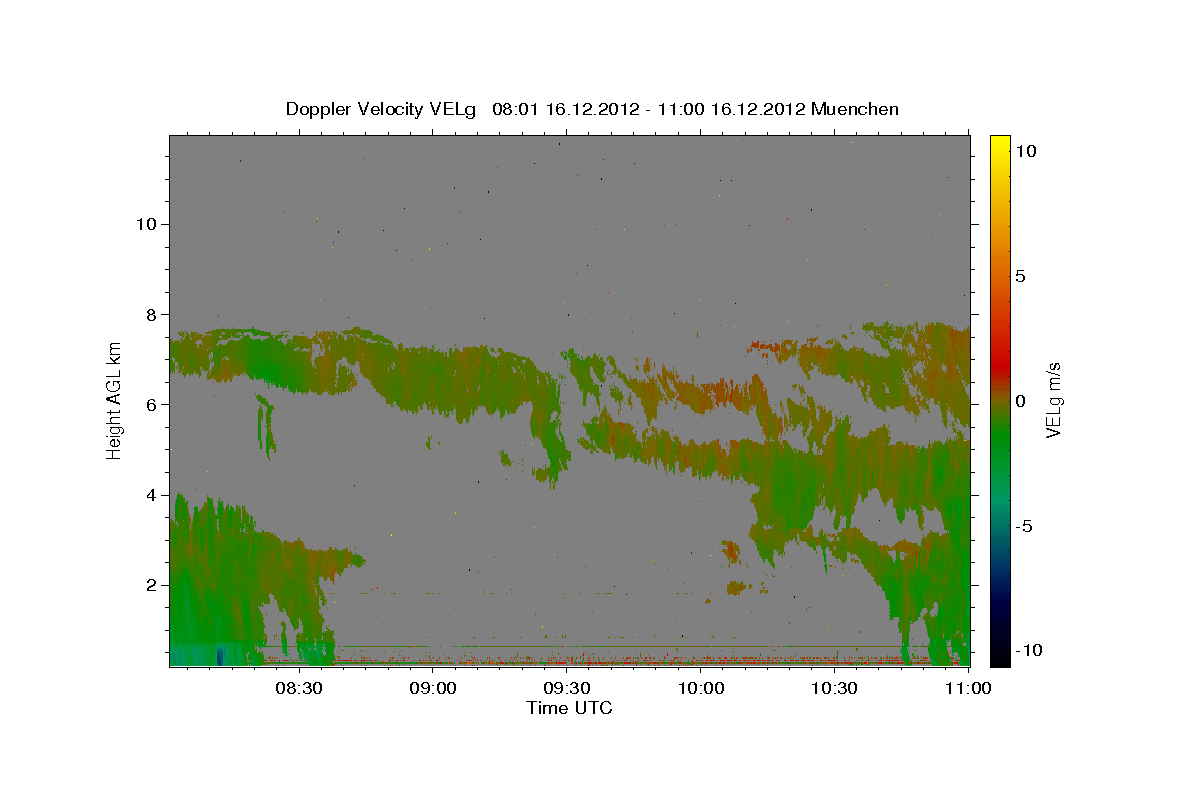Screen dimensions: 1200x800
Task: Click the colorbar value '10' at top
Action: [1025, 150]
